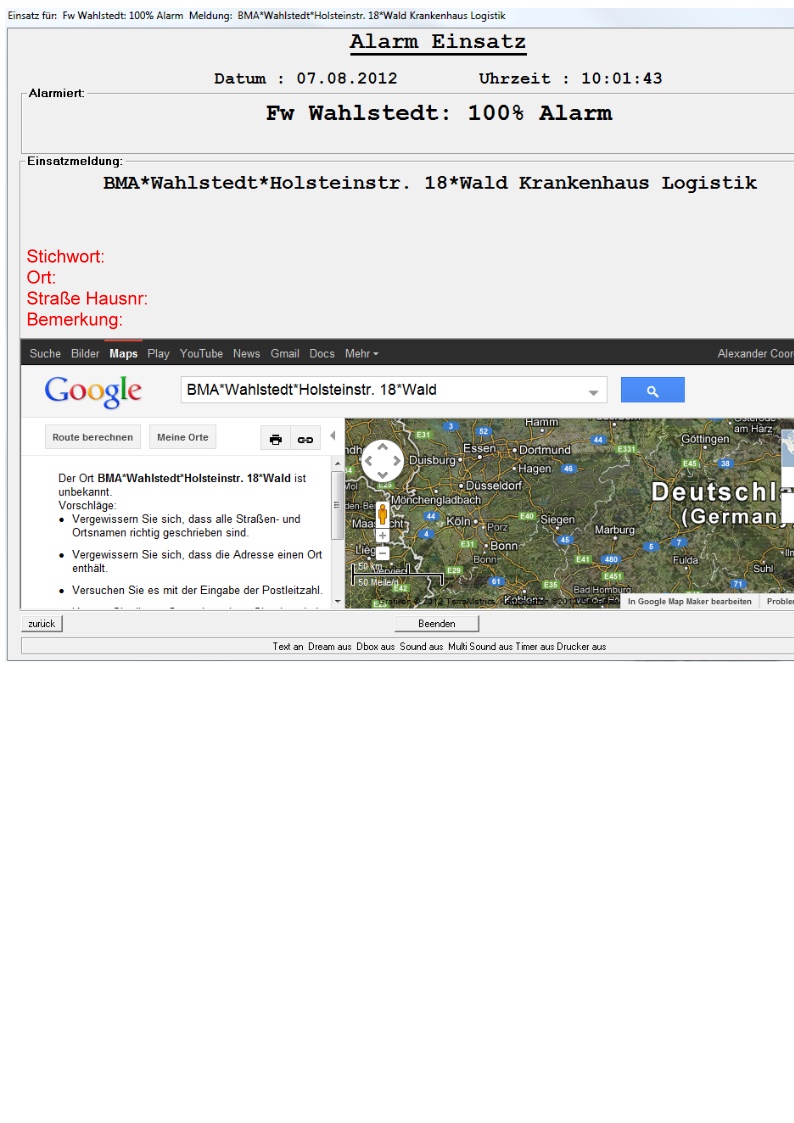This screenshot has height=1123, width=794.
Task: Click the Route berechnen button
Action: click(x=93, y=438)
